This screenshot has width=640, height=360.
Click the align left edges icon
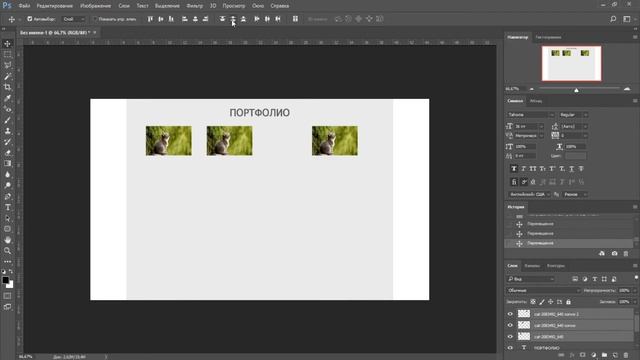(184, 19)
